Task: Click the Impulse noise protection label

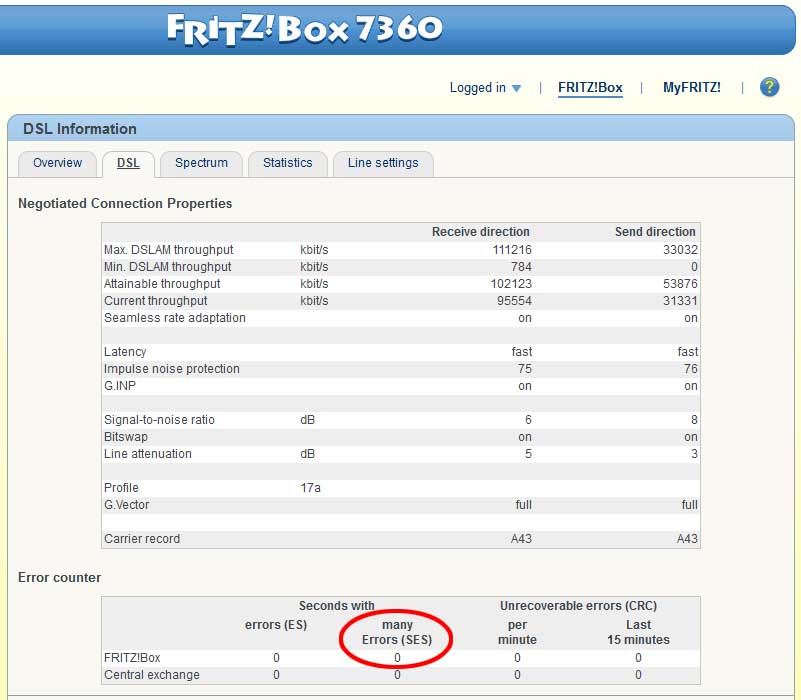Action: 172,369
